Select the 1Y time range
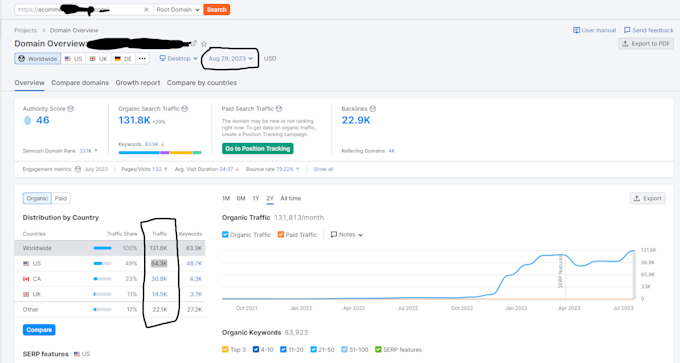 pos(256,198)
